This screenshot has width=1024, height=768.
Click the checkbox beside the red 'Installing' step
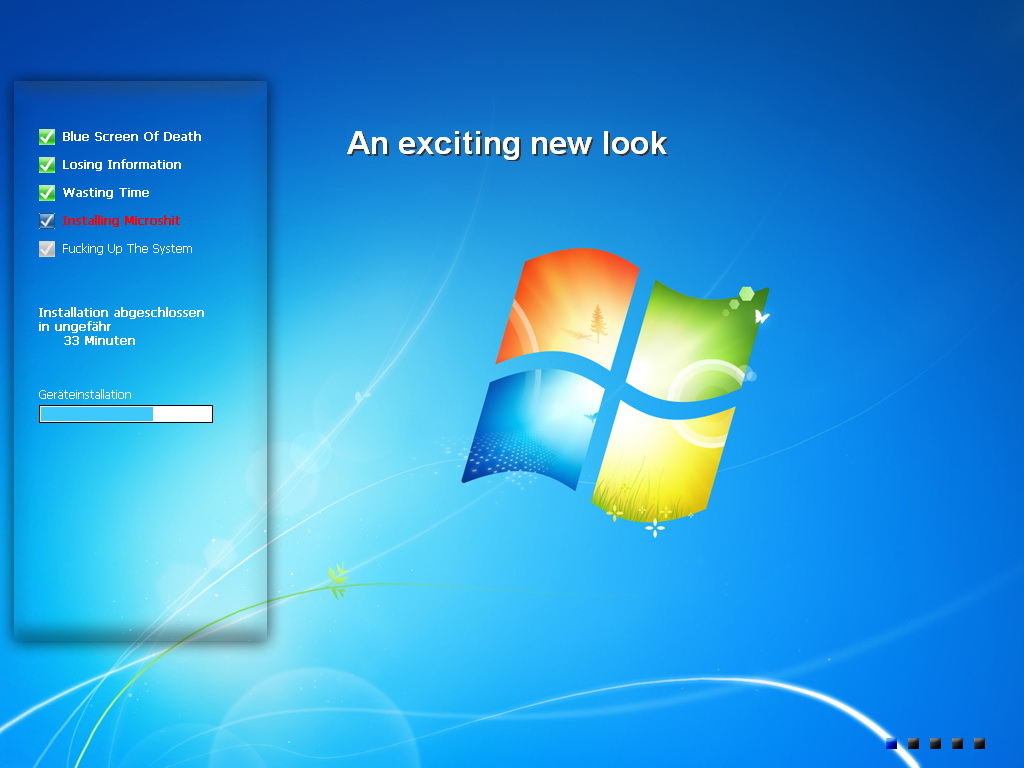[x=47, y=221]
